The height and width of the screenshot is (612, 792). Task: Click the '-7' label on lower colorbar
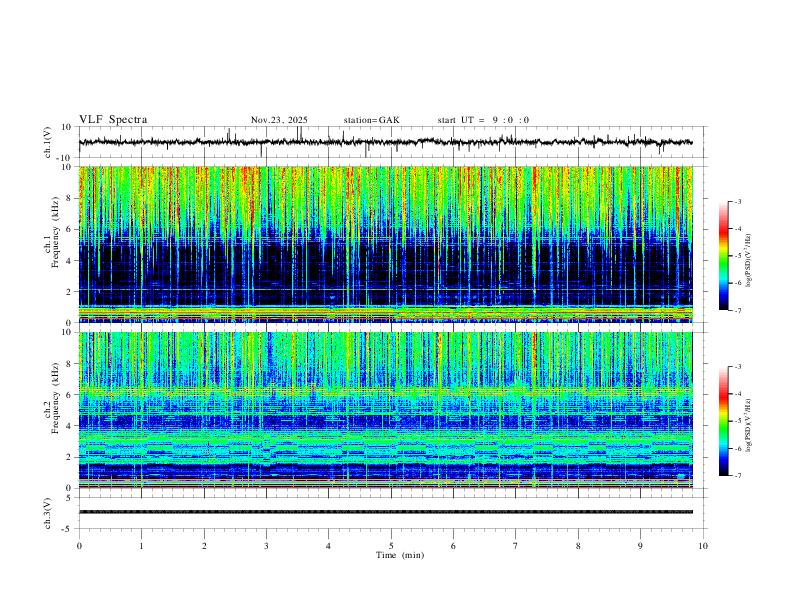pos(737,476)
